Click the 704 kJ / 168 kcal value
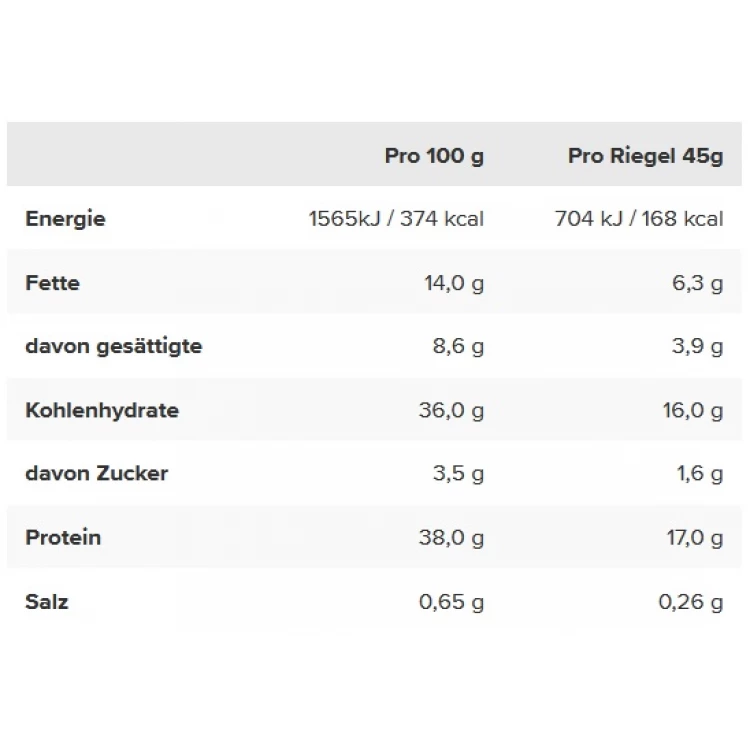 639,219
